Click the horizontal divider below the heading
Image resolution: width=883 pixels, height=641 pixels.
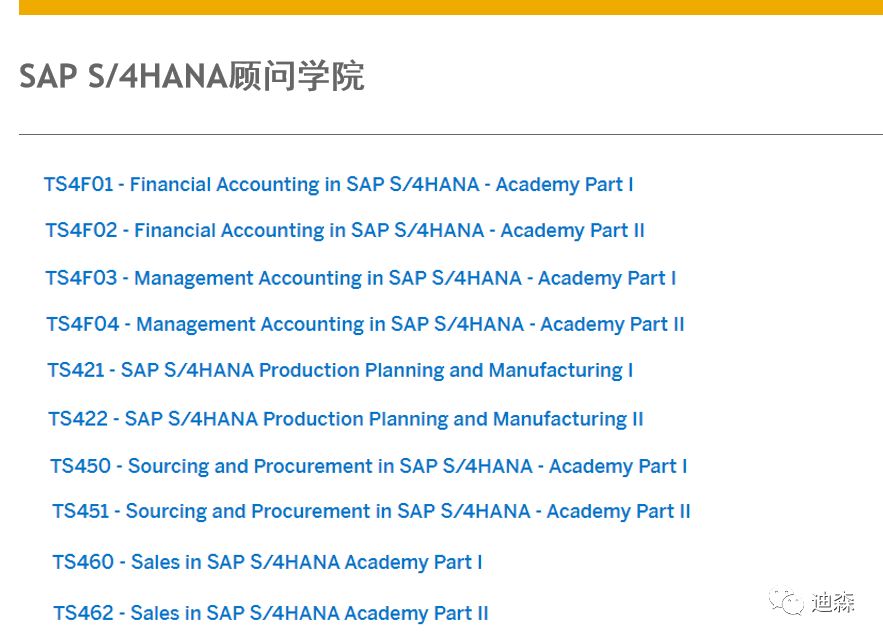[x=450, y=134]
